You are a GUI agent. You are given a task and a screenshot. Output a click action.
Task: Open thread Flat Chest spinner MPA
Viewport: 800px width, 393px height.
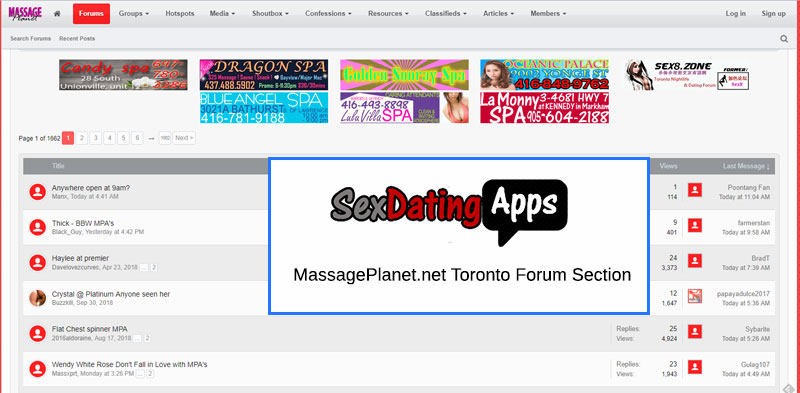pyautogui.click(x=90, y=329)
